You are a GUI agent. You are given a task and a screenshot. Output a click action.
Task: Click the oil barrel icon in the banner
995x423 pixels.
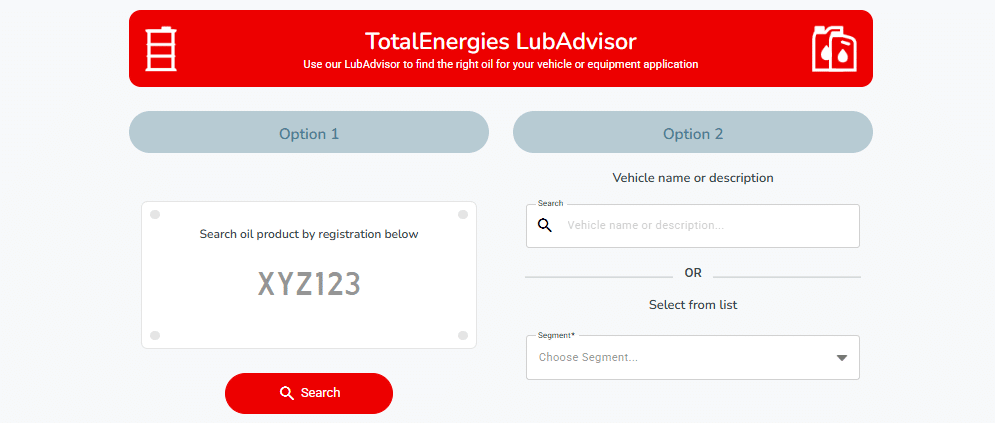coord(161,49)
